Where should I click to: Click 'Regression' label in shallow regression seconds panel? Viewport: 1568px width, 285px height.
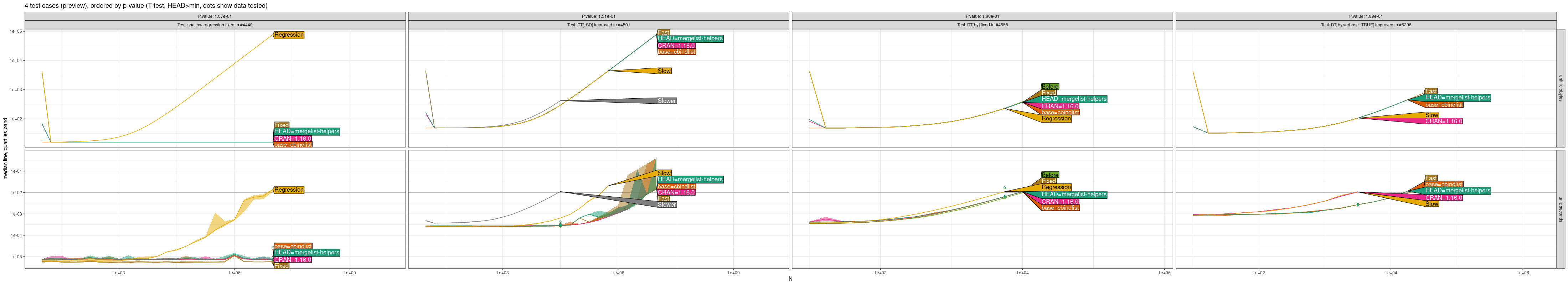[289, 190]
